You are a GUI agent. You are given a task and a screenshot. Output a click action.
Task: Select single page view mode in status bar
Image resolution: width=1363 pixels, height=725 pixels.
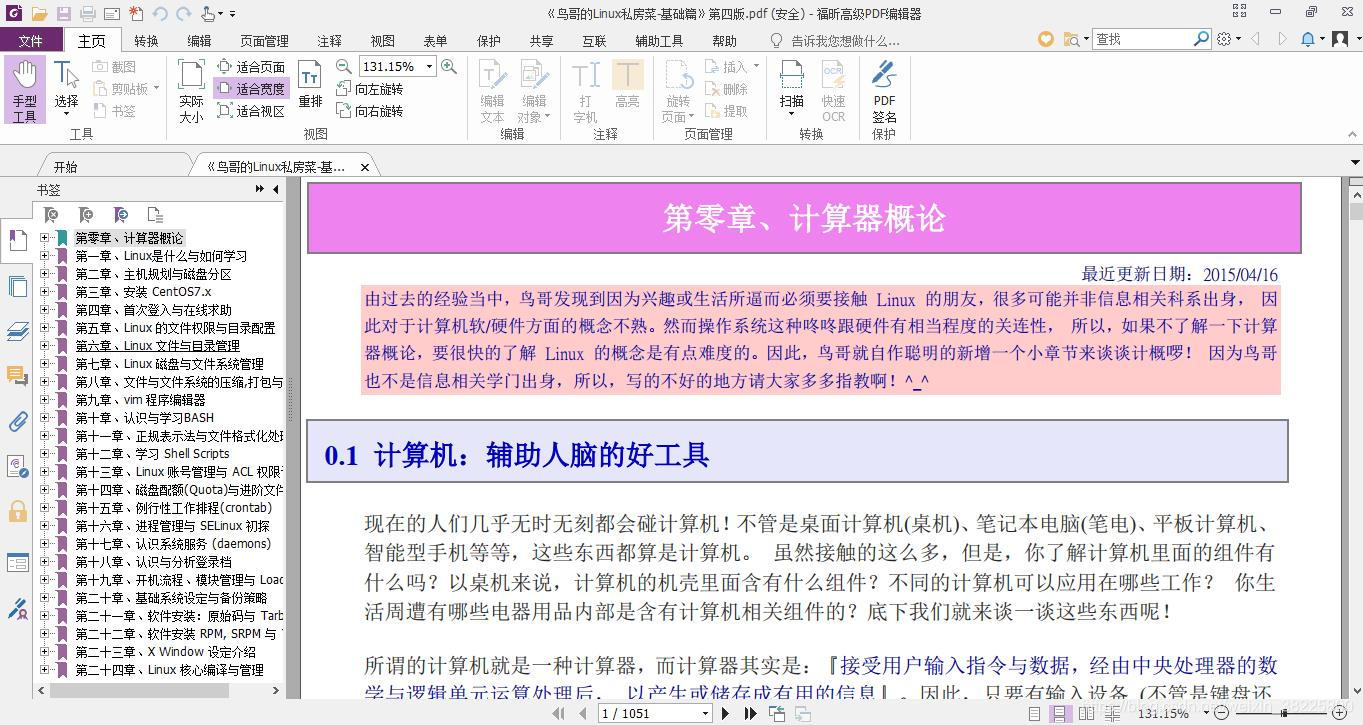(x=1035, y=713)
